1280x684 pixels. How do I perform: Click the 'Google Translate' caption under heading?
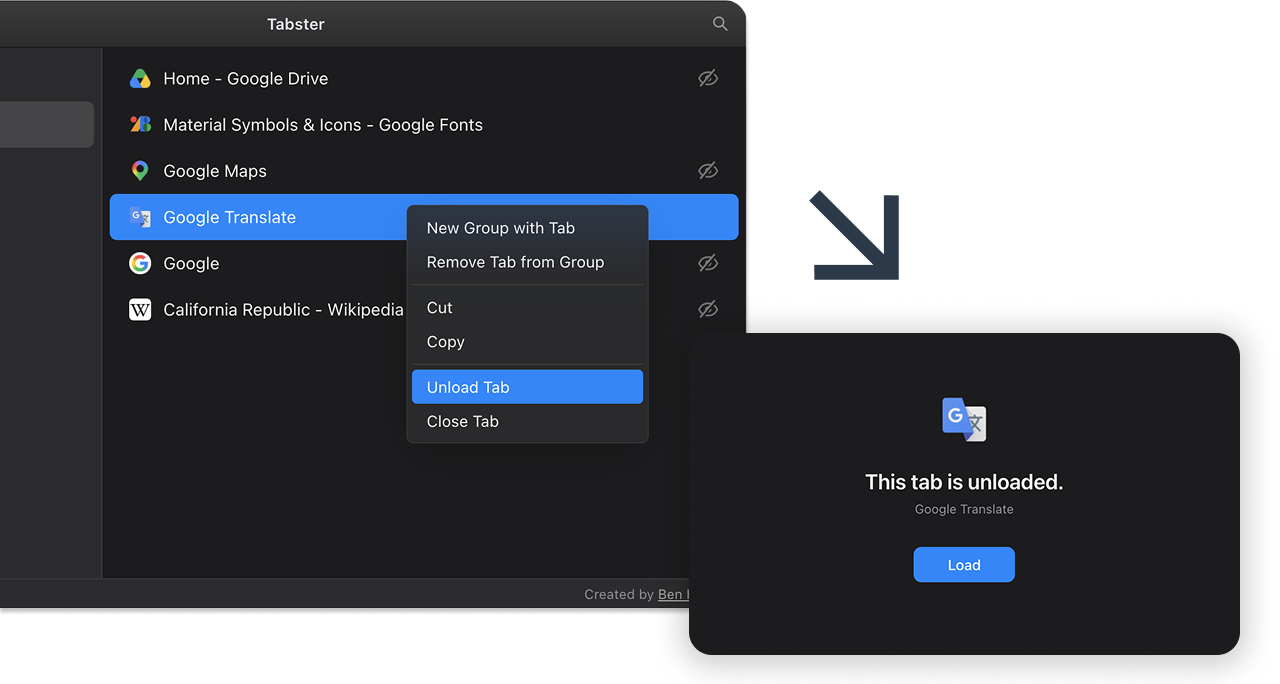(964, 509)
